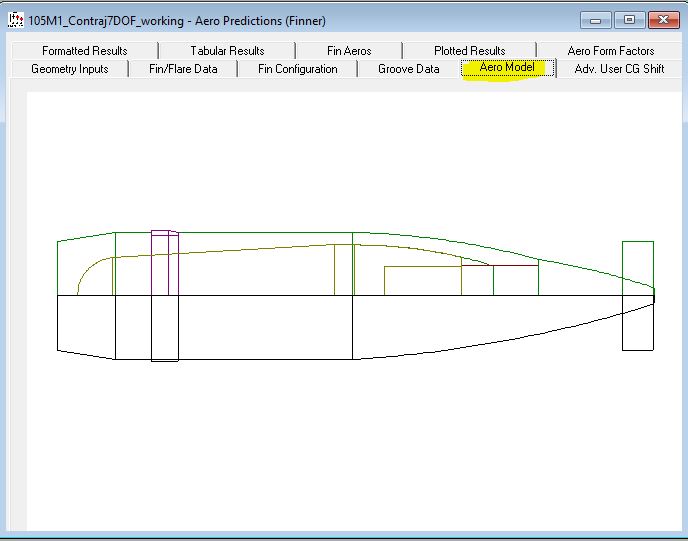Click the application icon in title bar
Screen dimensions: 688x541
tap(16, 20)
